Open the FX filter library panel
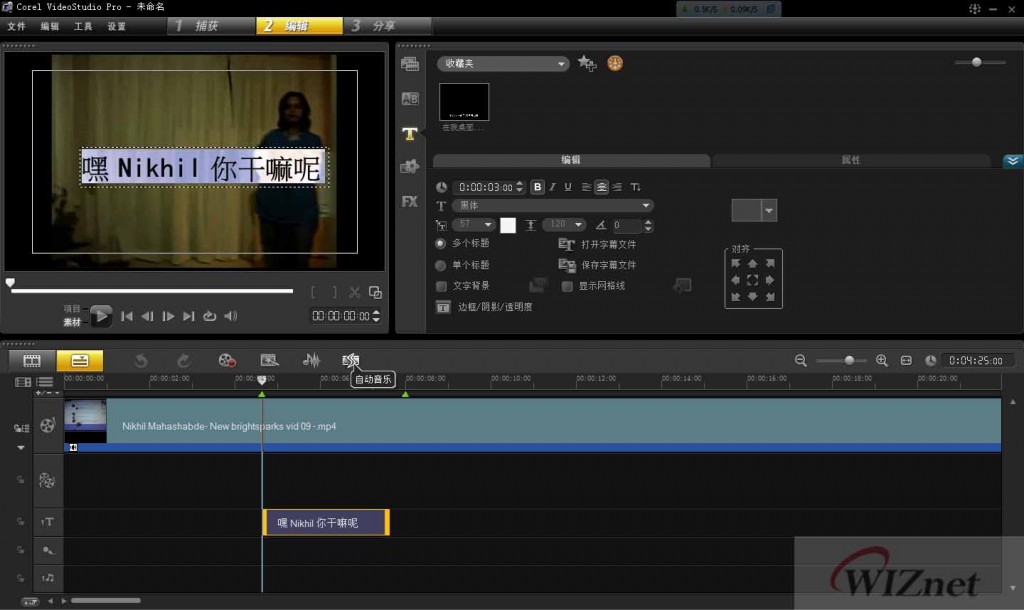 (410, 201)
